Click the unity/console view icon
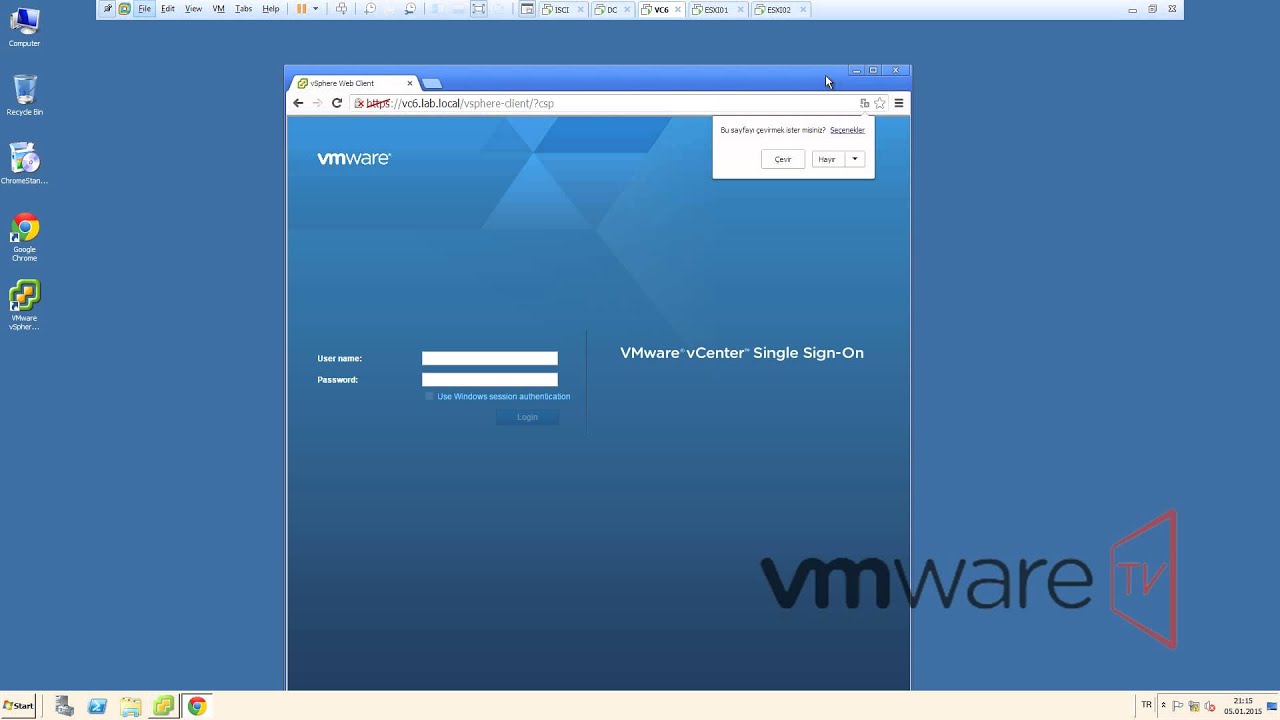Image resolution: width=1280 pixels, height=720 pixels. click(x=527, y=9)
